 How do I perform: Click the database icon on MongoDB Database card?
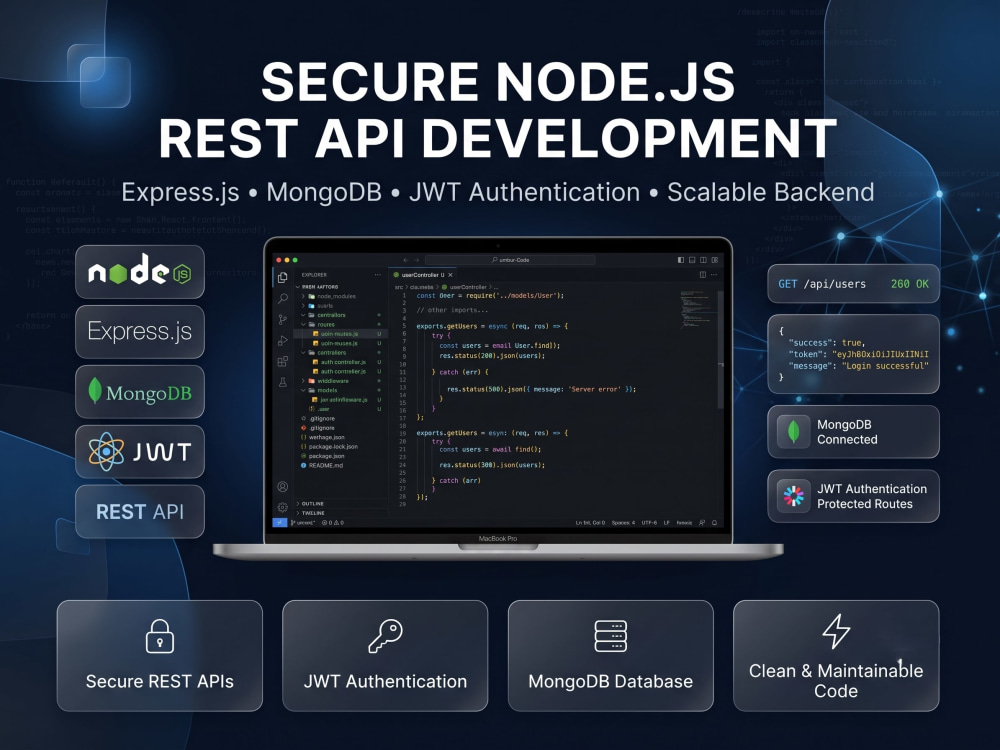[610, 636]
